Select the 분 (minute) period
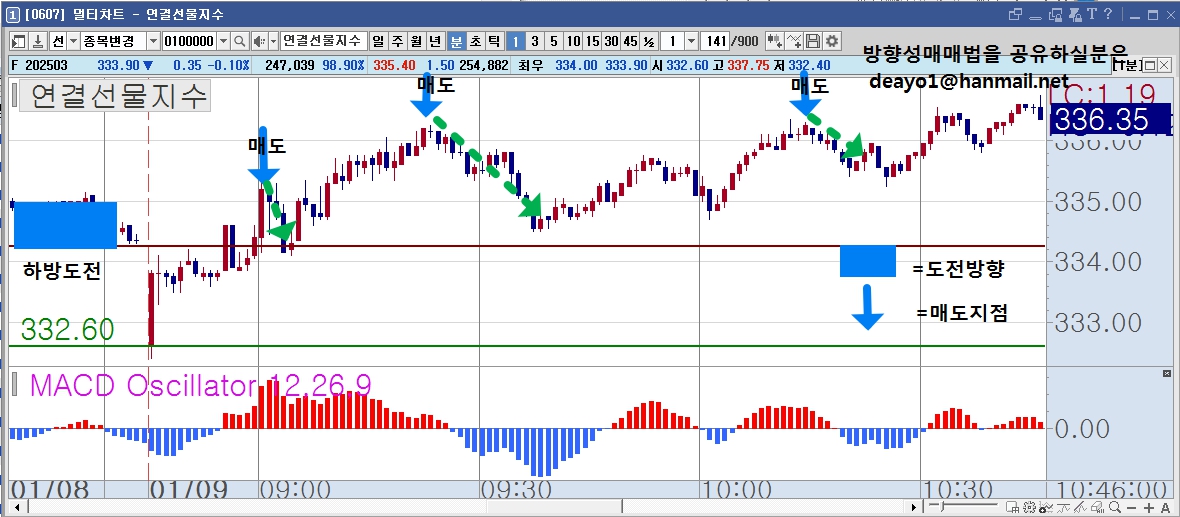 pyautogui.click(x=456, y=41)
